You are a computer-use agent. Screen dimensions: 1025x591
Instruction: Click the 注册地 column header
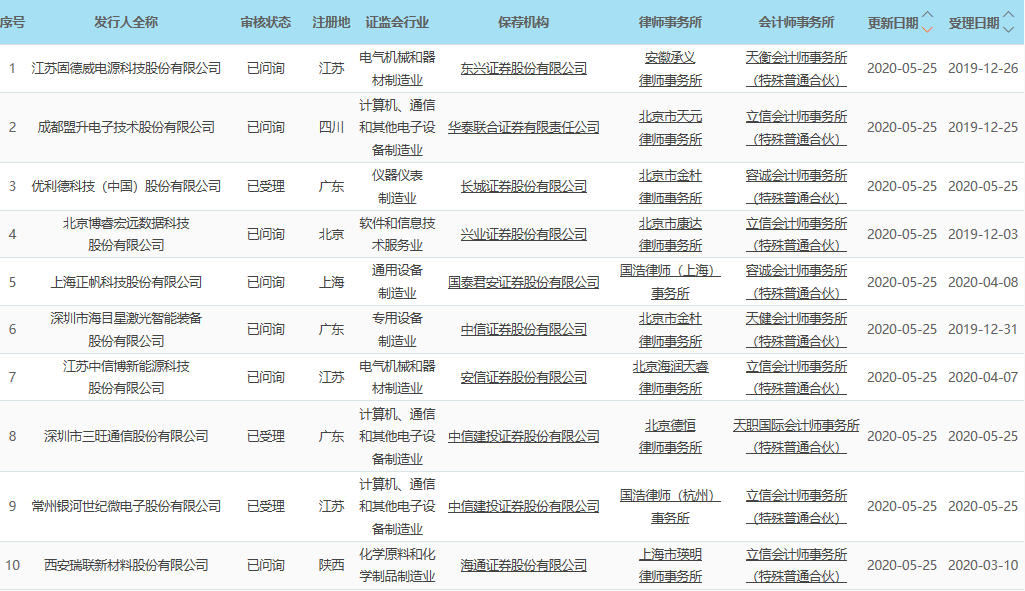click(x=331, y=22)
